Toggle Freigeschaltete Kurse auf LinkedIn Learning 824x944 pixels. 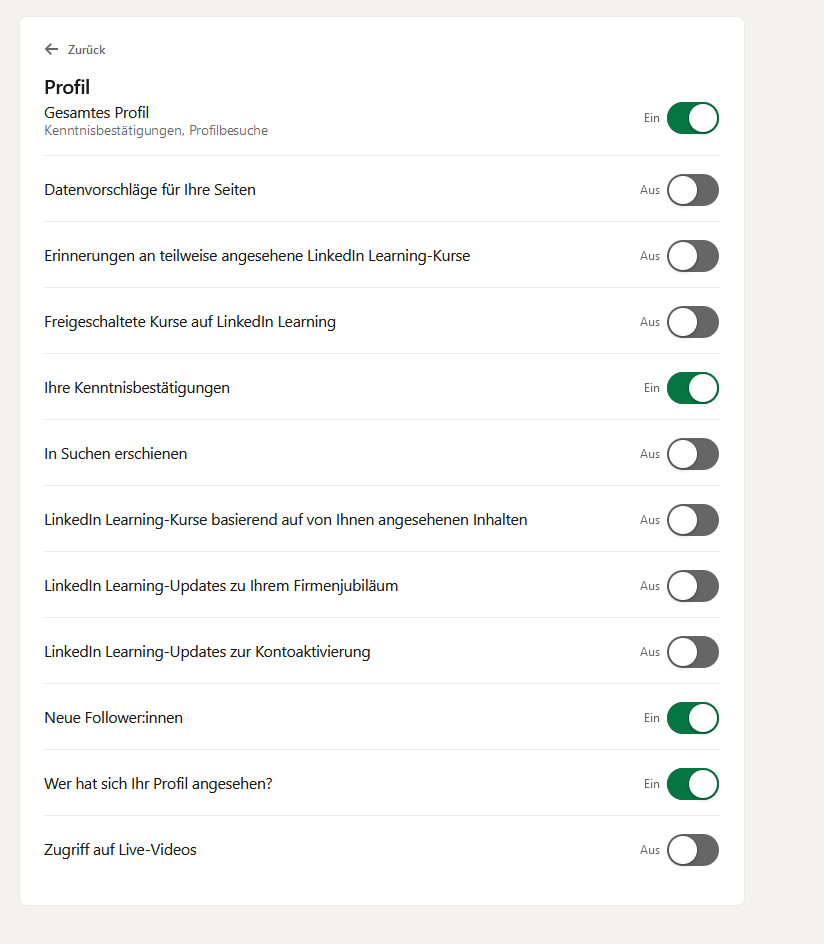(692, 322)
